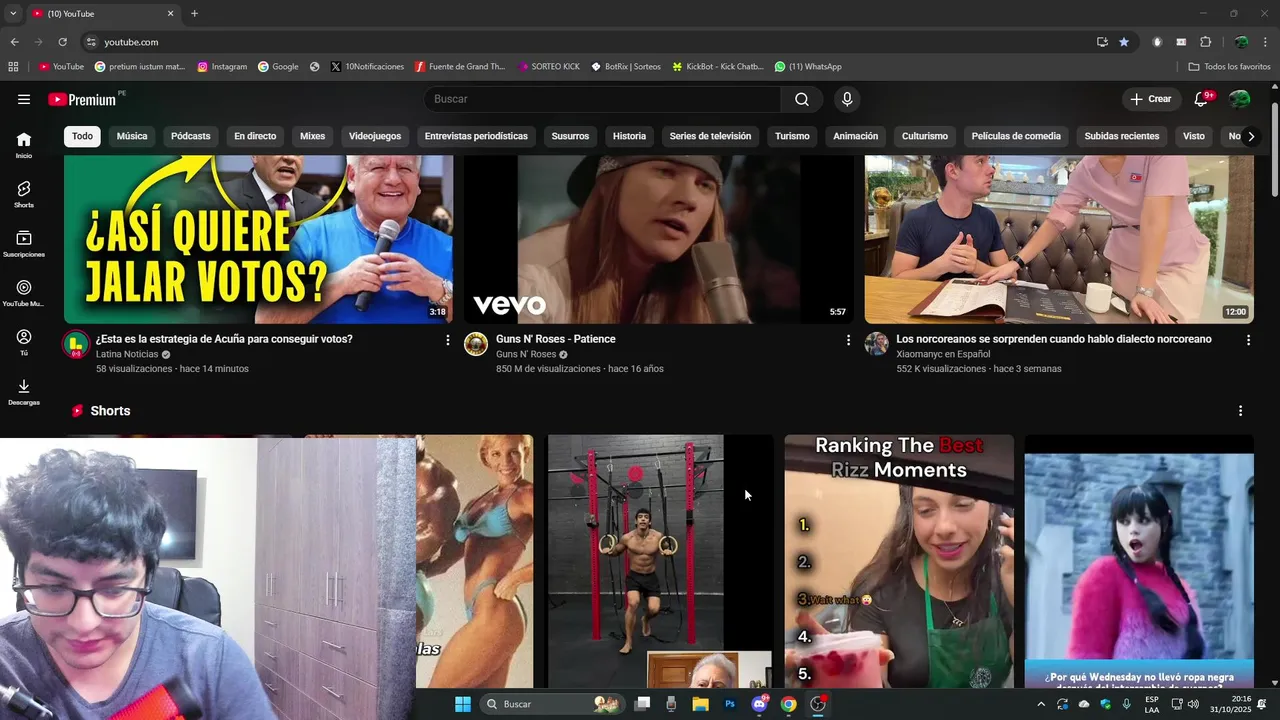Select the En directo filter chip
Viewport: 1280px width, 720px height.
tap(255, 136)
